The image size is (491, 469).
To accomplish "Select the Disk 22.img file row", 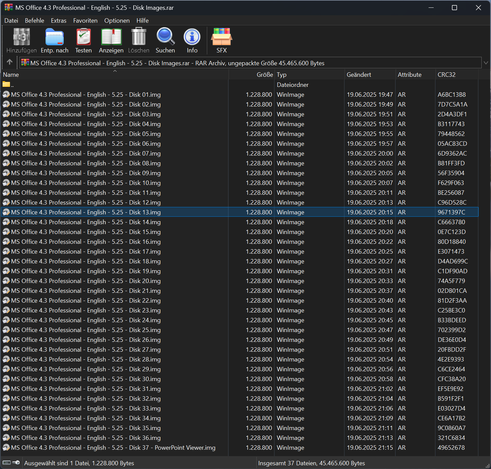I will (240, 300).
